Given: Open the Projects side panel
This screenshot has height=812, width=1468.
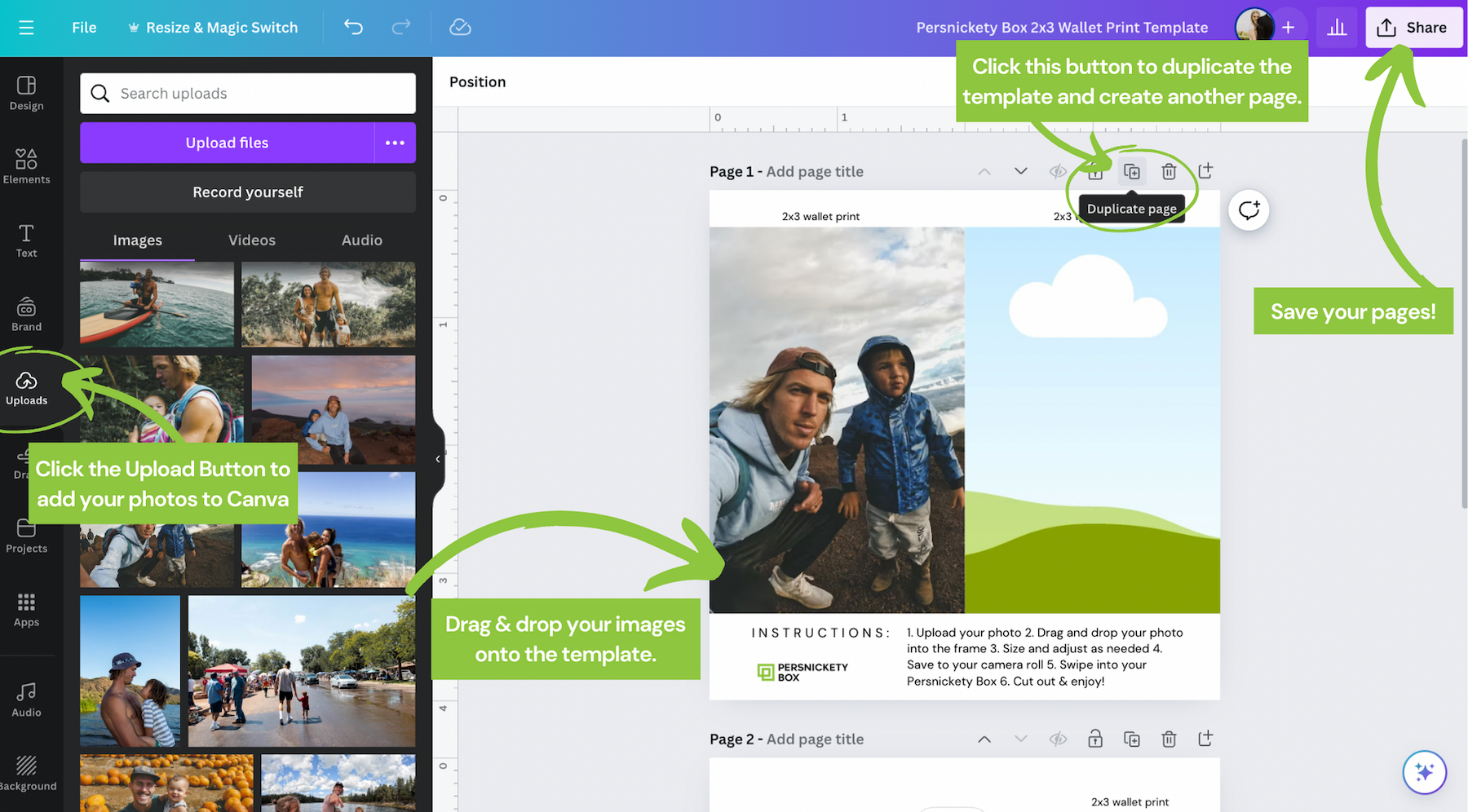Looking at the screenshot, I should click(x=26, y=536).
